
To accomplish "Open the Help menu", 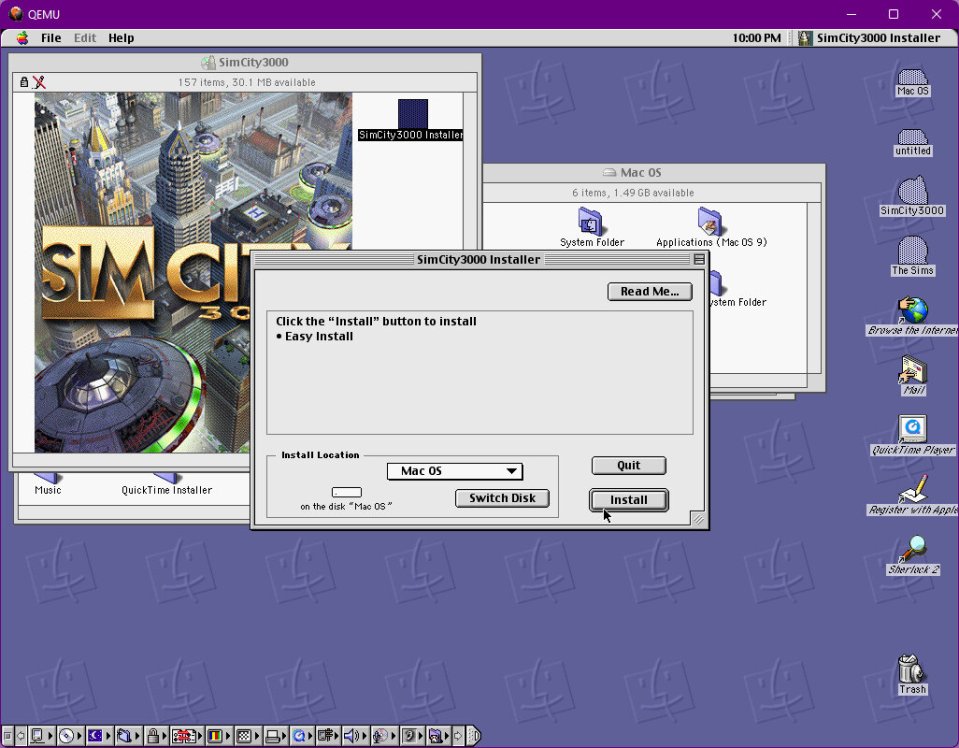I will click(x=121, y=38).
